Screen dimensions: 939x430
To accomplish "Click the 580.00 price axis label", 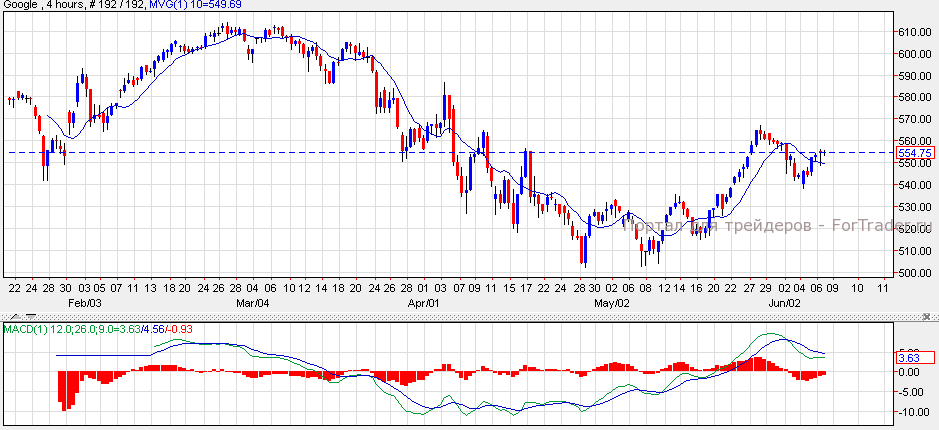I will pyautogui.click(x=914, y=97).
